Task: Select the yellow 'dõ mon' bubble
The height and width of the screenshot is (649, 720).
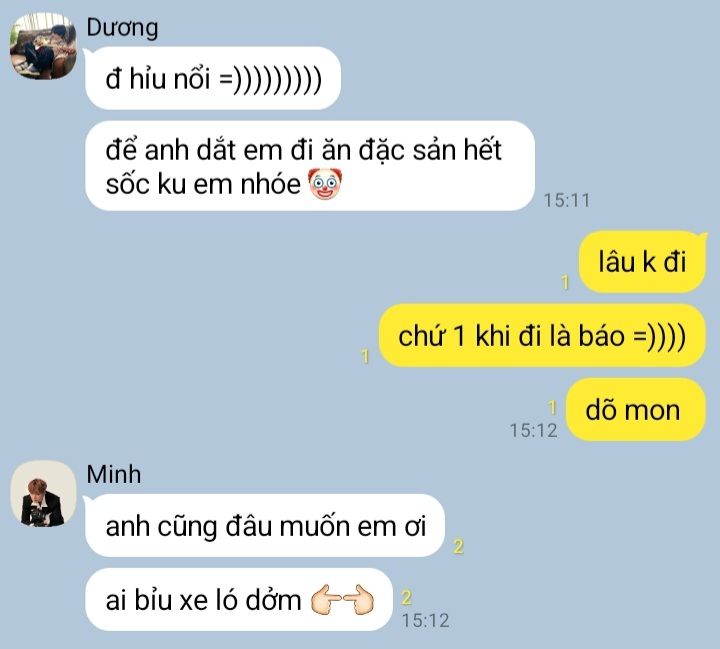Action: coord(636,410)
